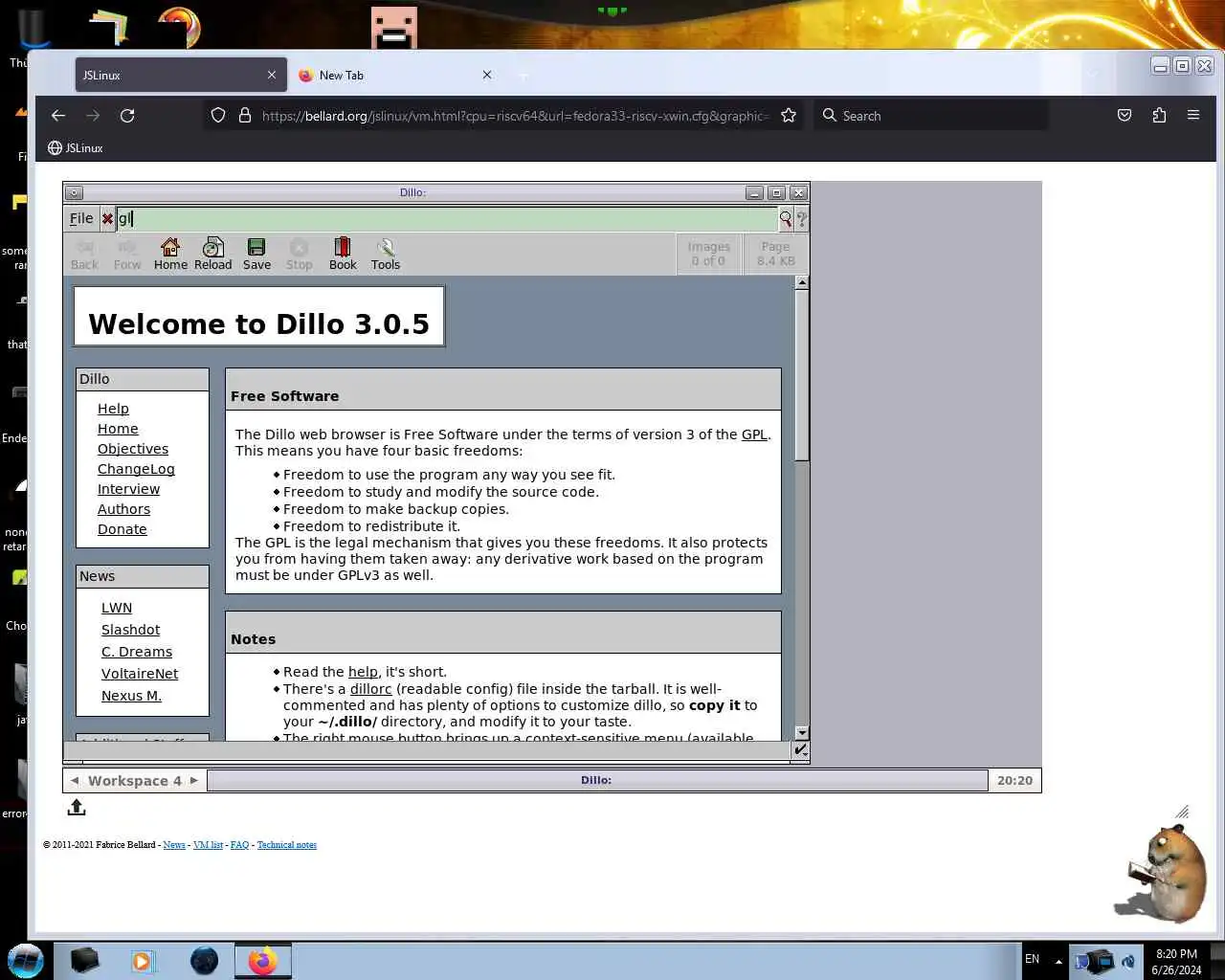
Task: Open the Objectives link
Action: 133,449
